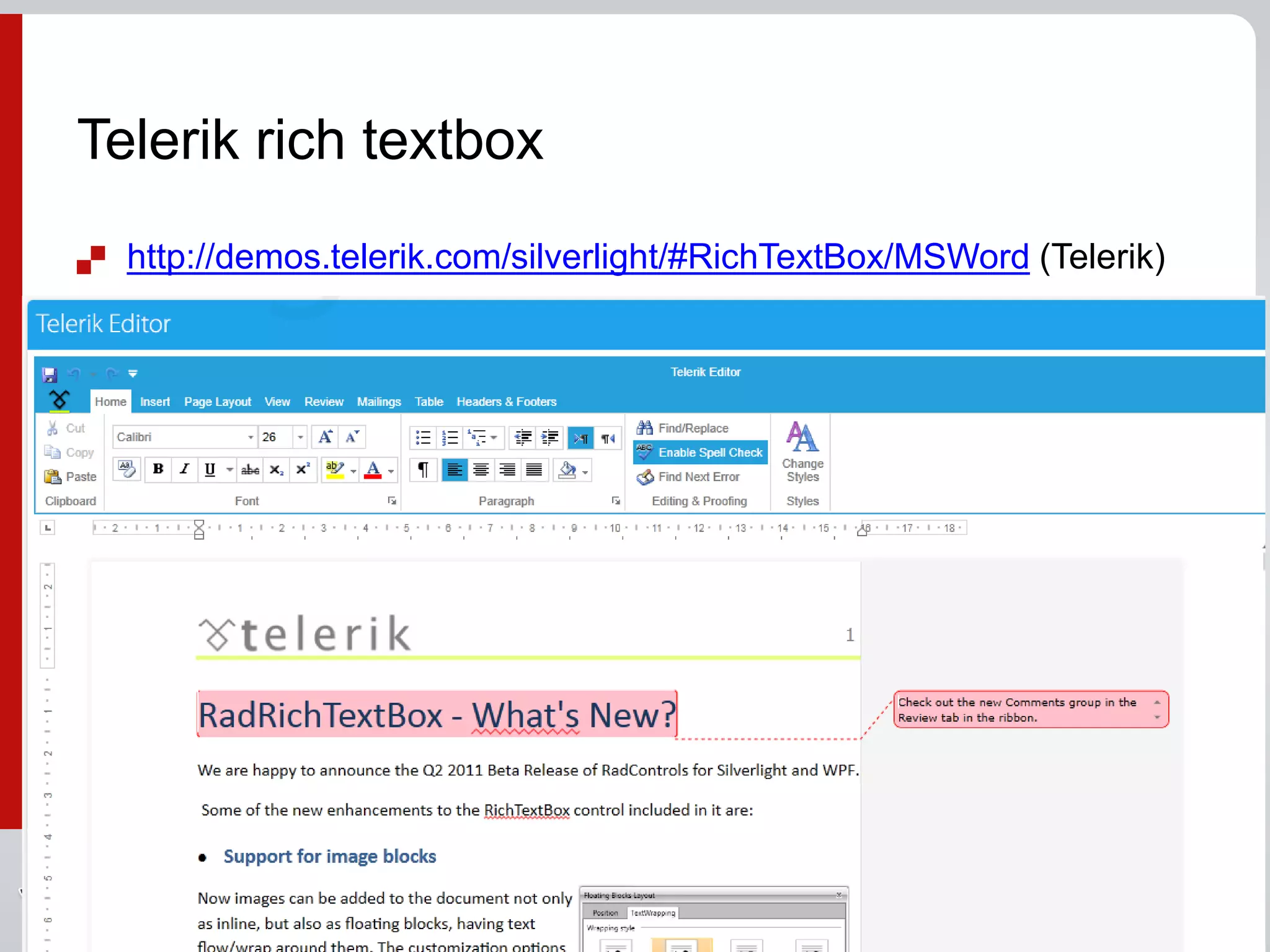Open the Review tab
The height and width of the screenshot is (952, 1270).
pos(324,402)
